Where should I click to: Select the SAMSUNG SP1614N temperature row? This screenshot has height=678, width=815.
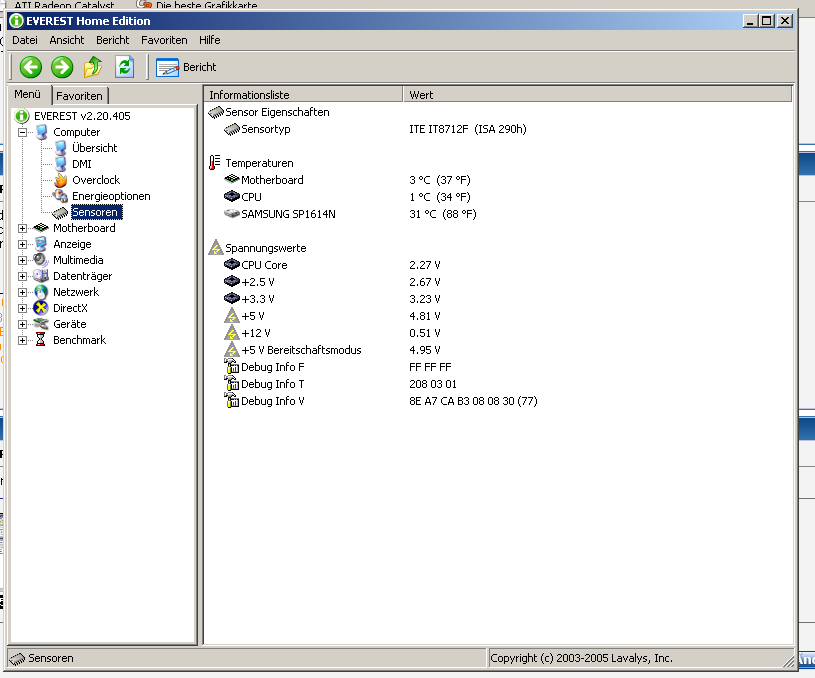[x=498, y=214]
